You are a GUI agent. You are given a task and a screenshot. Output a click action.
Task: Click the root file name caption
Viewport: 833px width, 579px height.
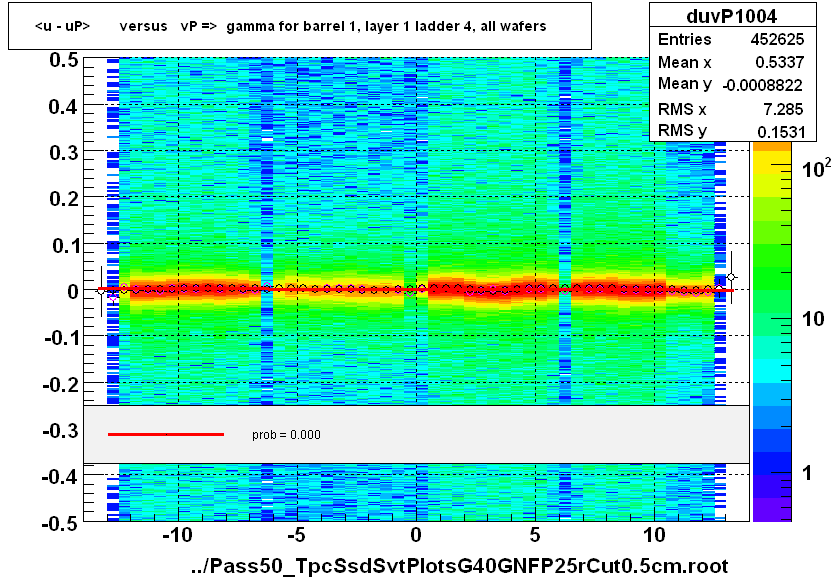(x=460, y=566)
